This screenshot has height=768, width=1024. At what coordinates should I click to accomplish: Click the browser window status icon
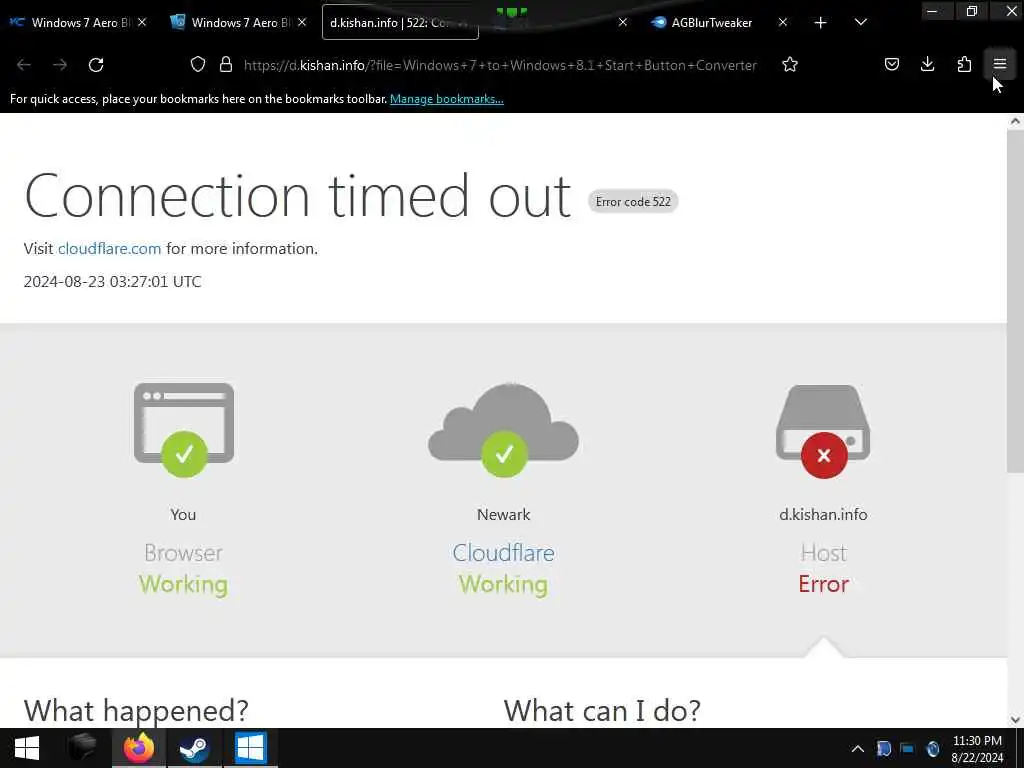tap(184, 430)
